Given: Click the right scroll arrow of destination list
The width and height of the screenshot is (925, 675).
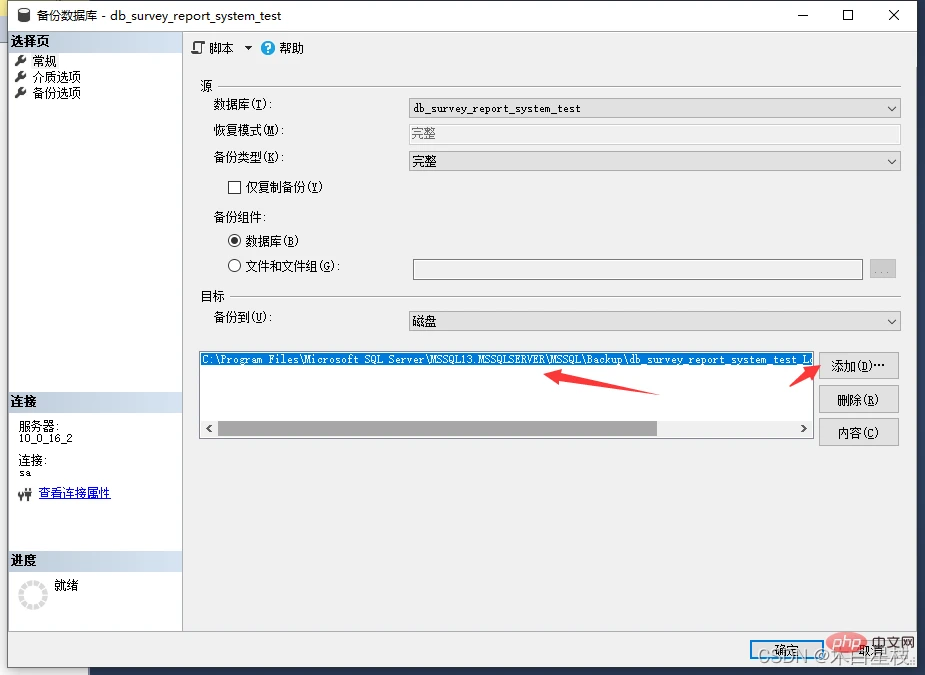Looking at the screenshot, I should point(803,428).
